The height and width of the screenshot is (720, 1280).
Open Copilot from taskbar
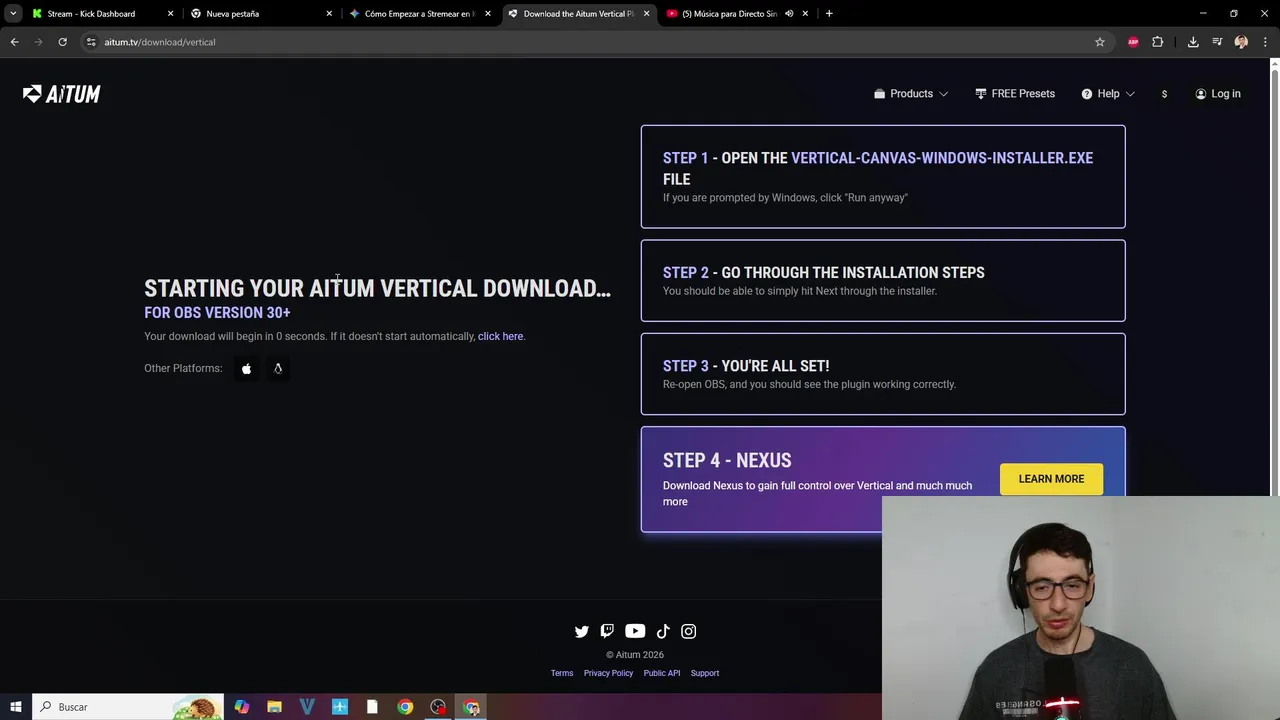(241, 707)
